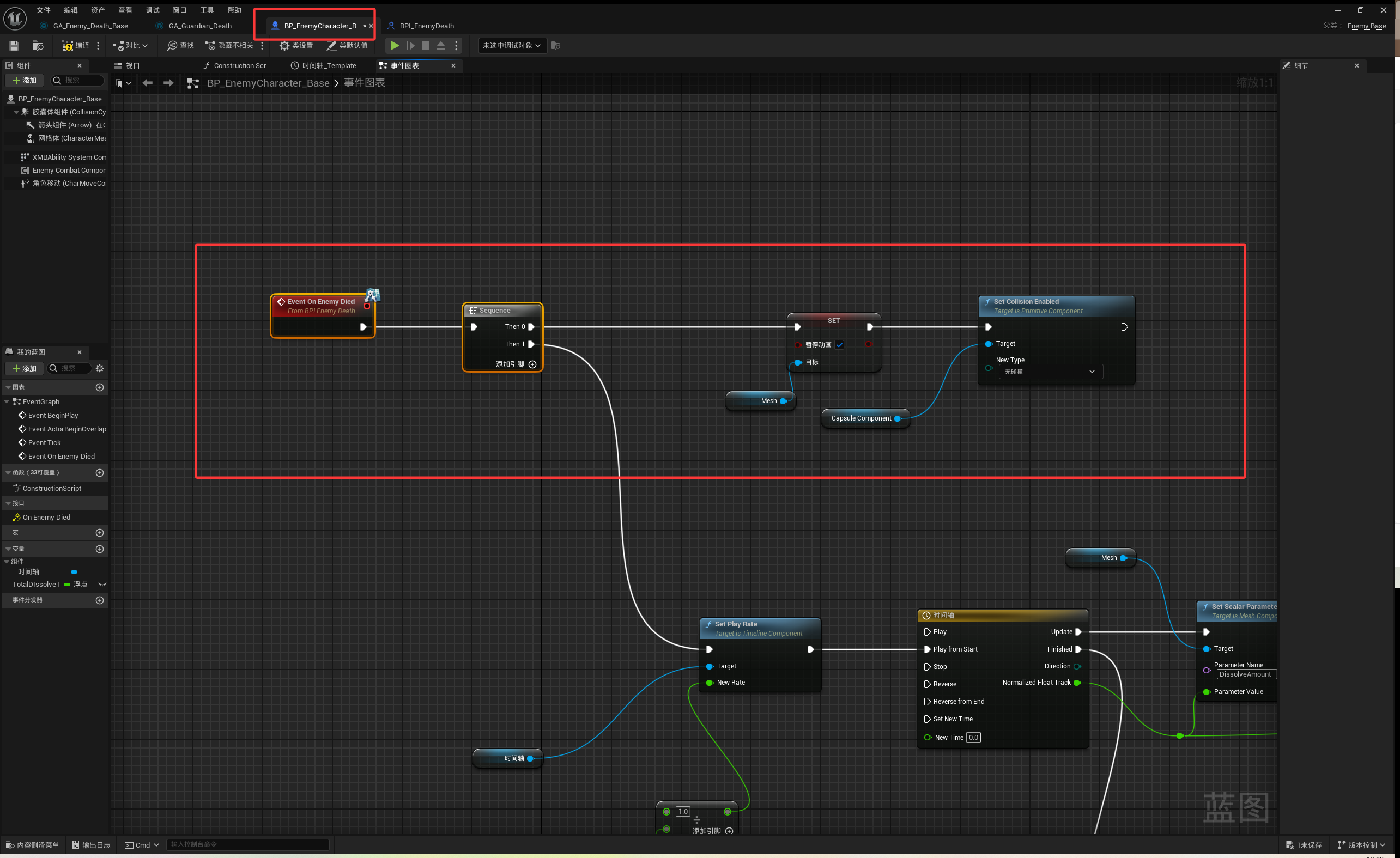
Task: Click the Enemy Base parent class link
Action: click(x=1366, y=26)
